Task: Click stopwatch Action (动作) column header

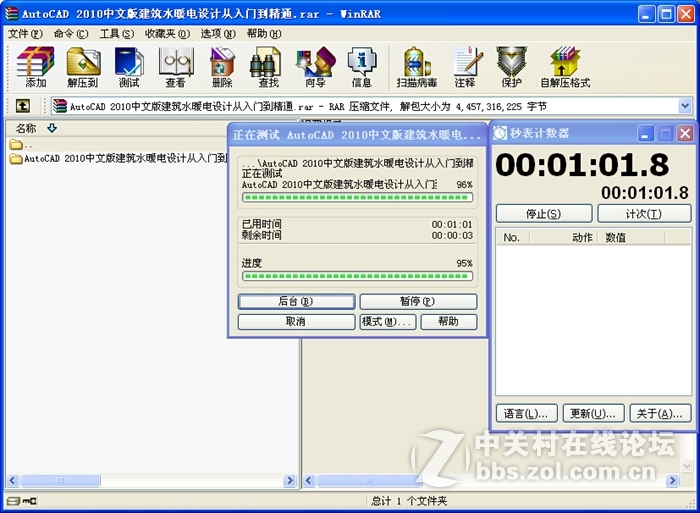Action: (563, 237)
